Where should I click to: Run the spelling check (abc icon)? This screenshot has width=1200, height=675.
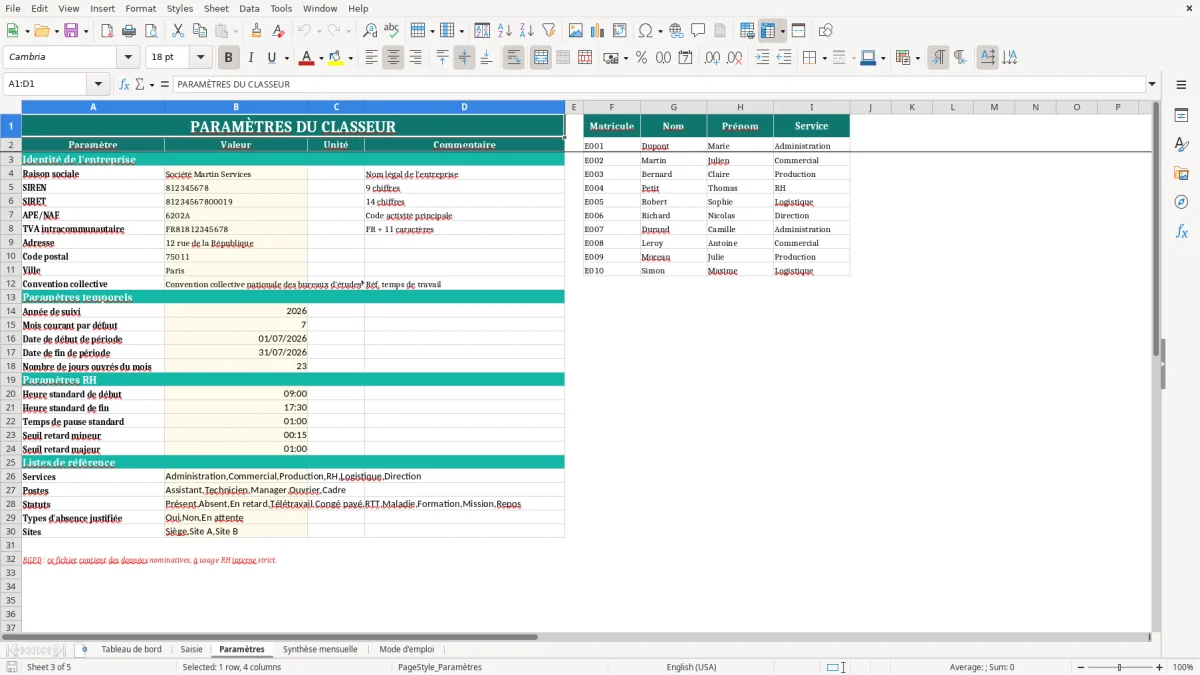coord(392,31)
